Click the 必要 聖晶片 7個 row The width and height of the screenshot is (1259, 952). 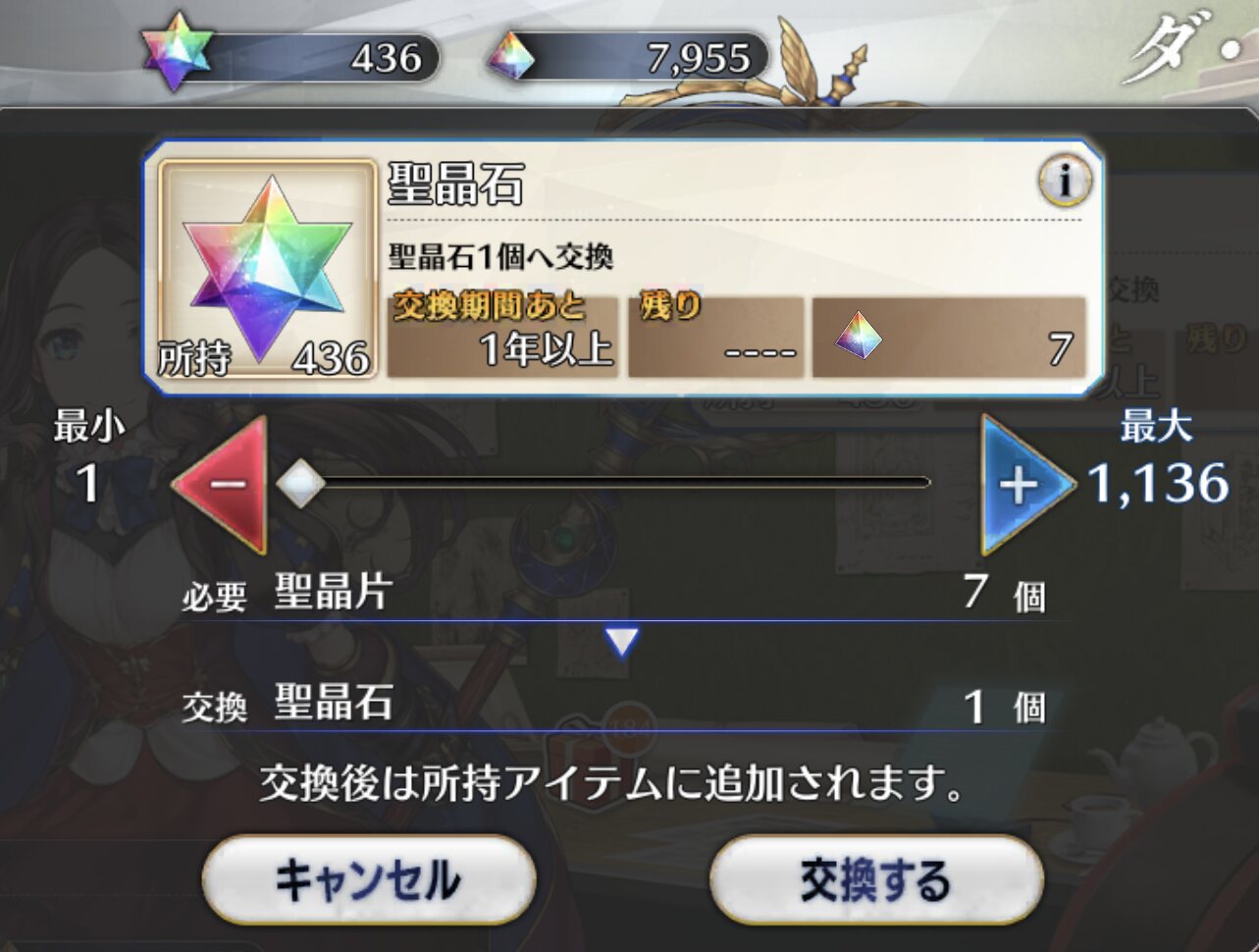pos(613,593)
